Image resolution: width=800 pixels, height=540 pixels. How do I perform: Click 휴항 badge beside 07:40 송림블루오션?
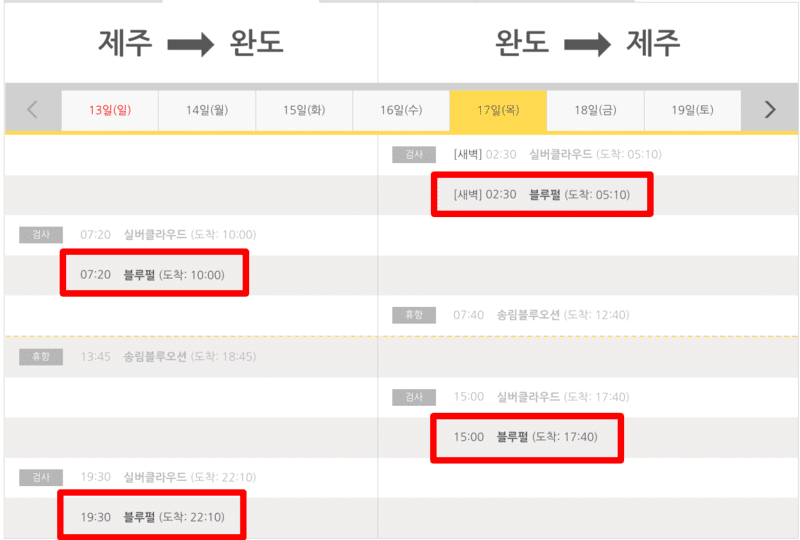pos(414,315)
